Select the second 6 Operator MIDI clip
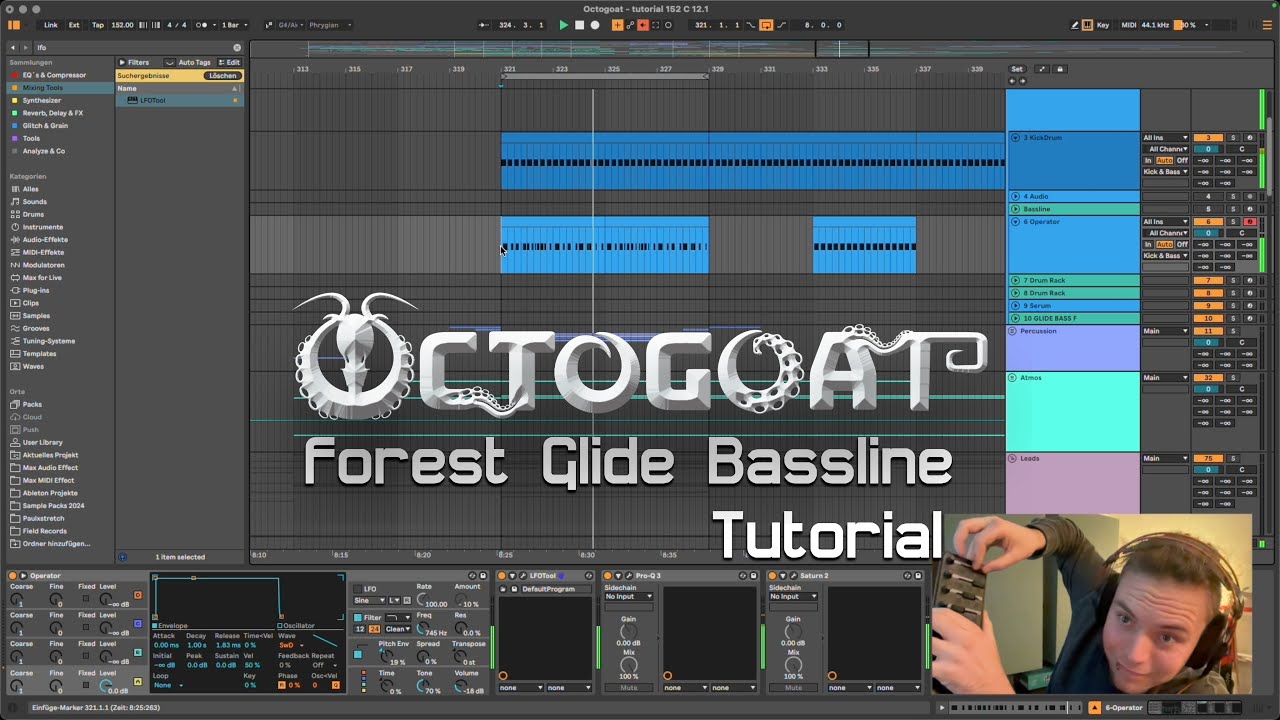The width and height of the screenshot is (1280, 720). pyautogui.click(x=864, y=245)
